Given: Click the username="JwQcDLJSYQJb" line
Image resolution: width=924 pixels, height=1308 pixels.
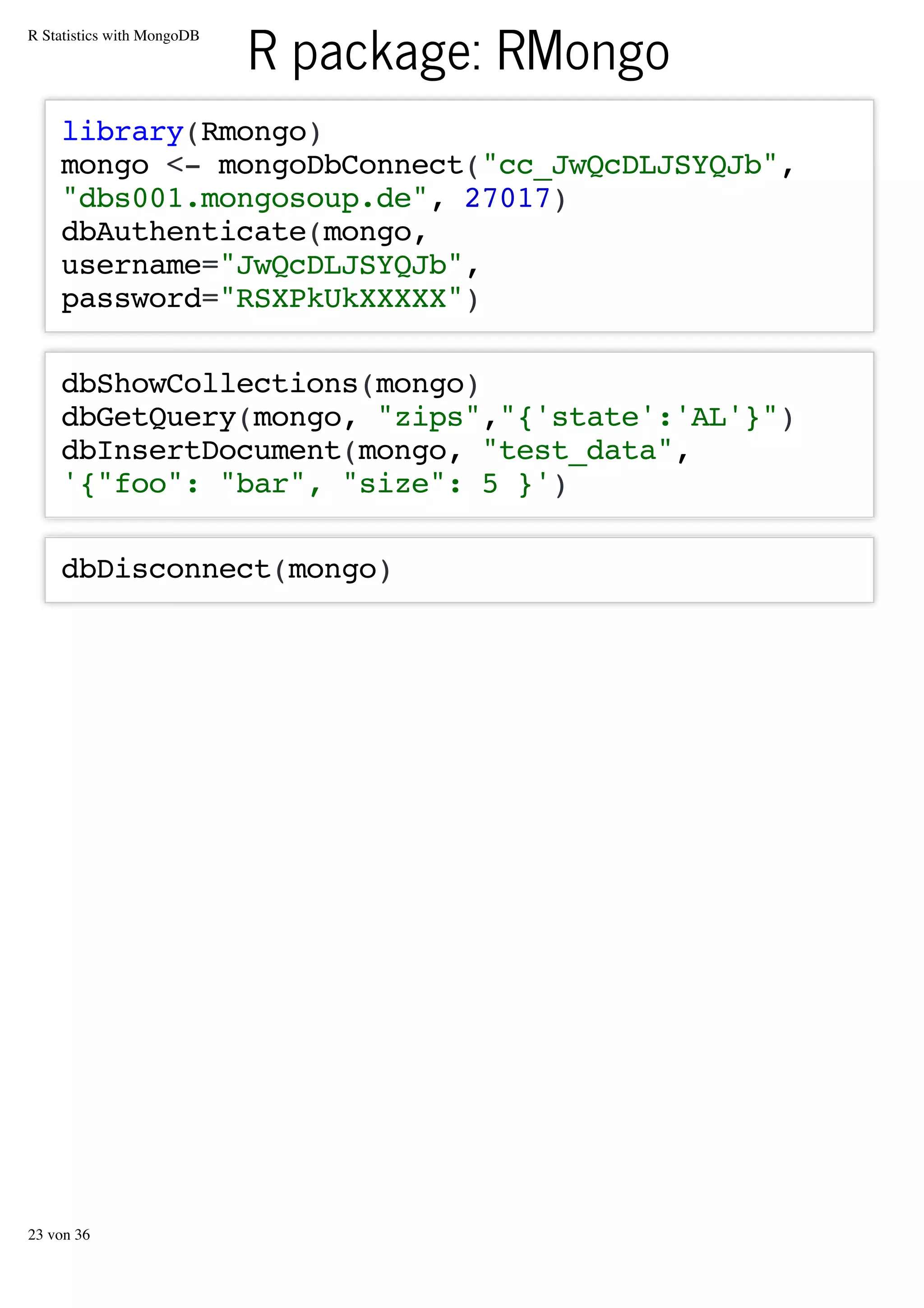Looking at the screenshot, I should pos(270,265).
